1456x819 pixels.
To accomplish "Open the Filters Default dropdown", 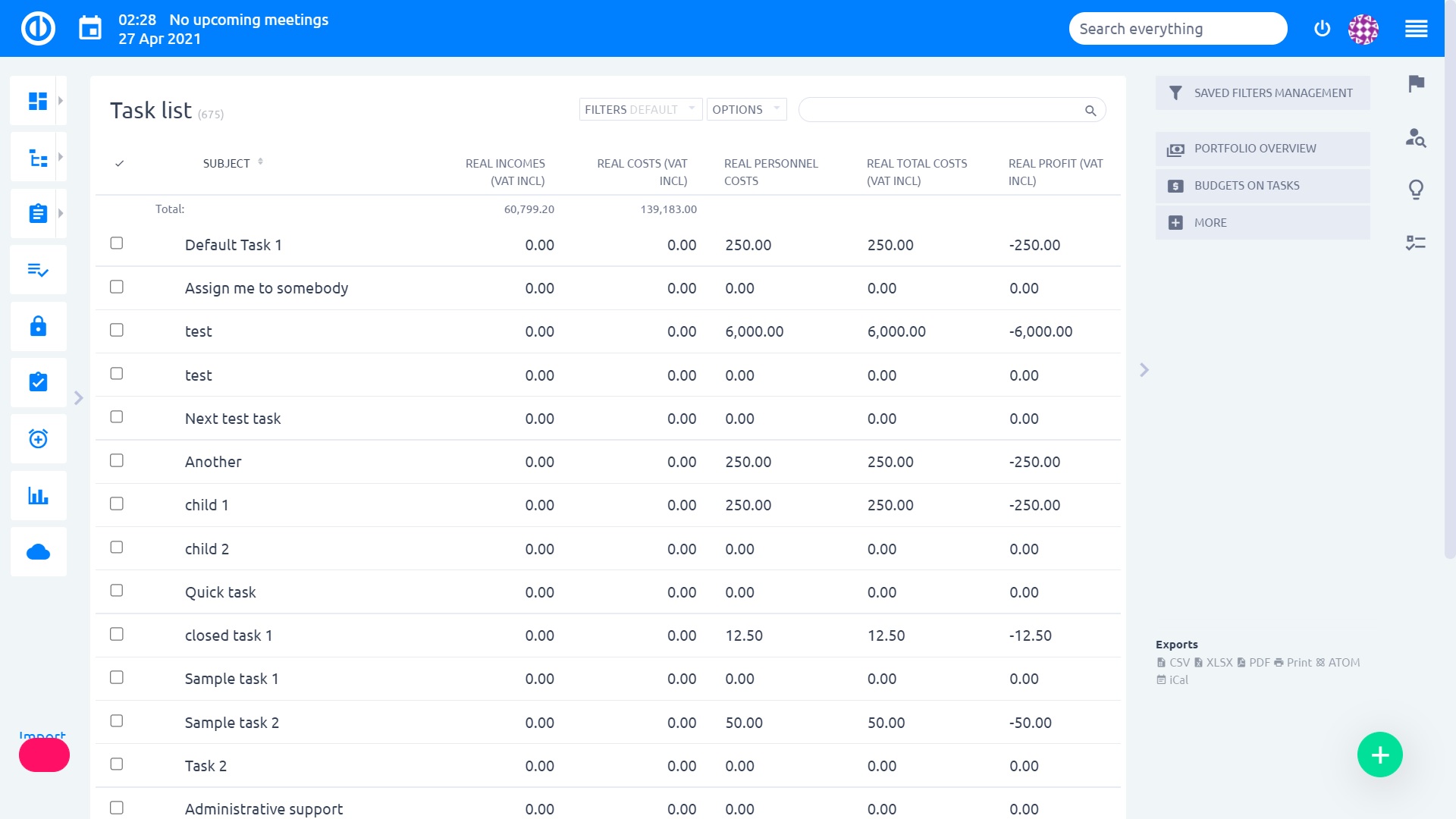I will [640, 109].
